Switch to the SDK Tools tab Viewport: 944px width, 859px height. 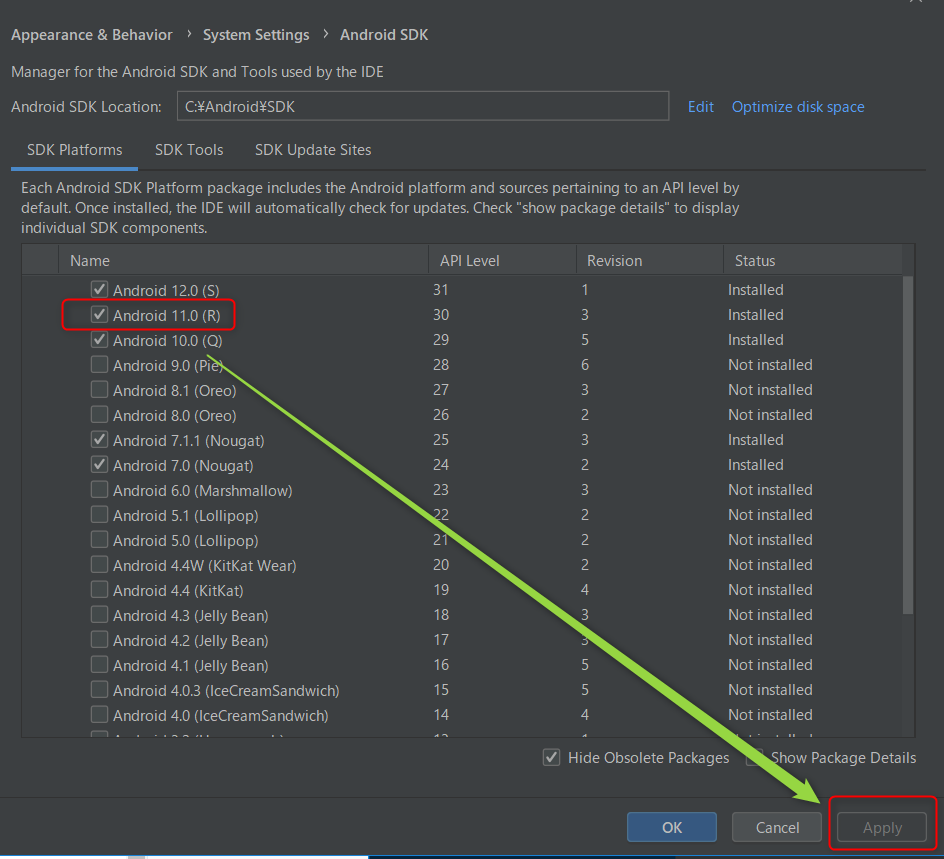(189, 150)
